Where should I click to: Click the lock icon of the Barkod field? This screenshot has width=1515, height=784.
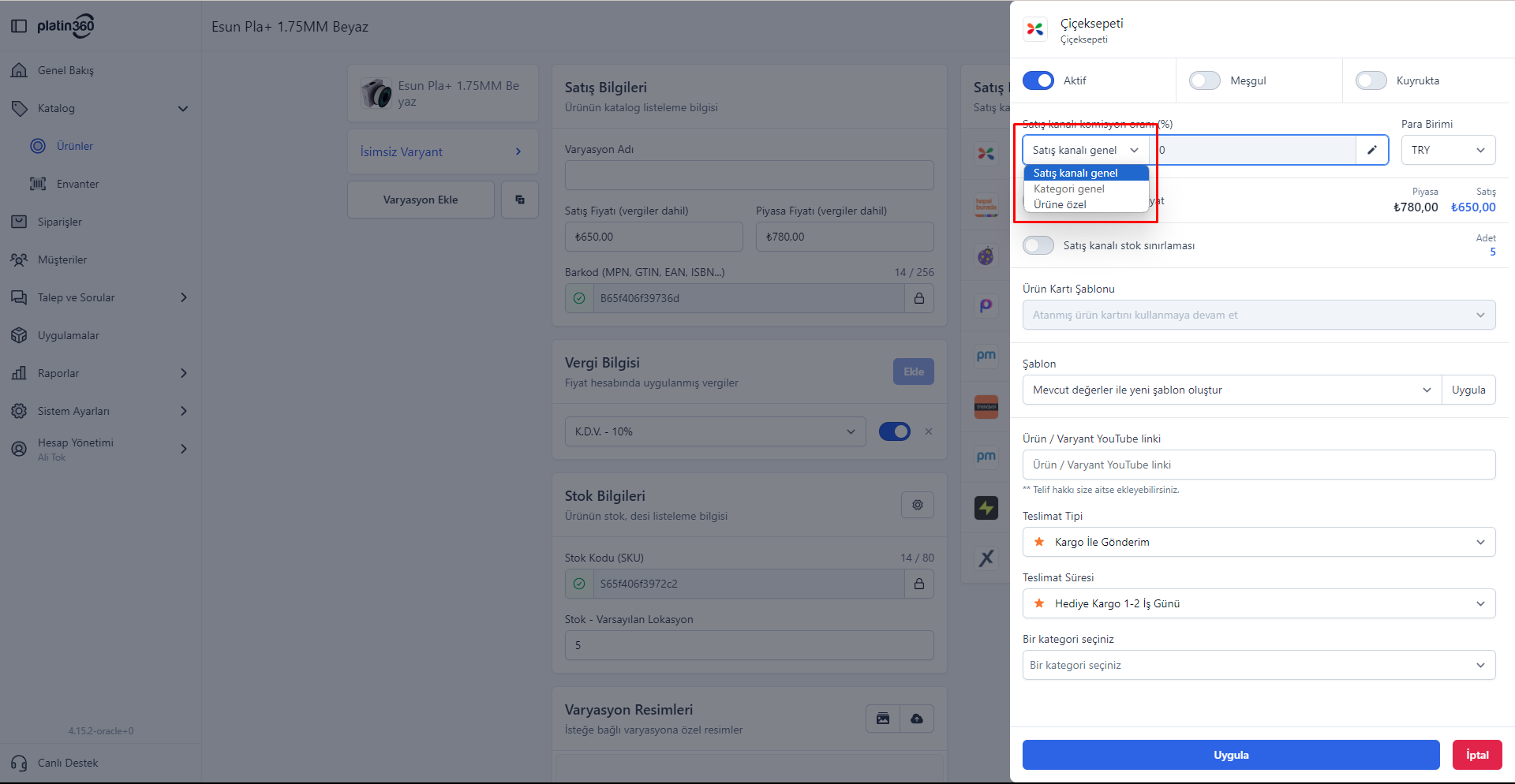pos(919,298)
